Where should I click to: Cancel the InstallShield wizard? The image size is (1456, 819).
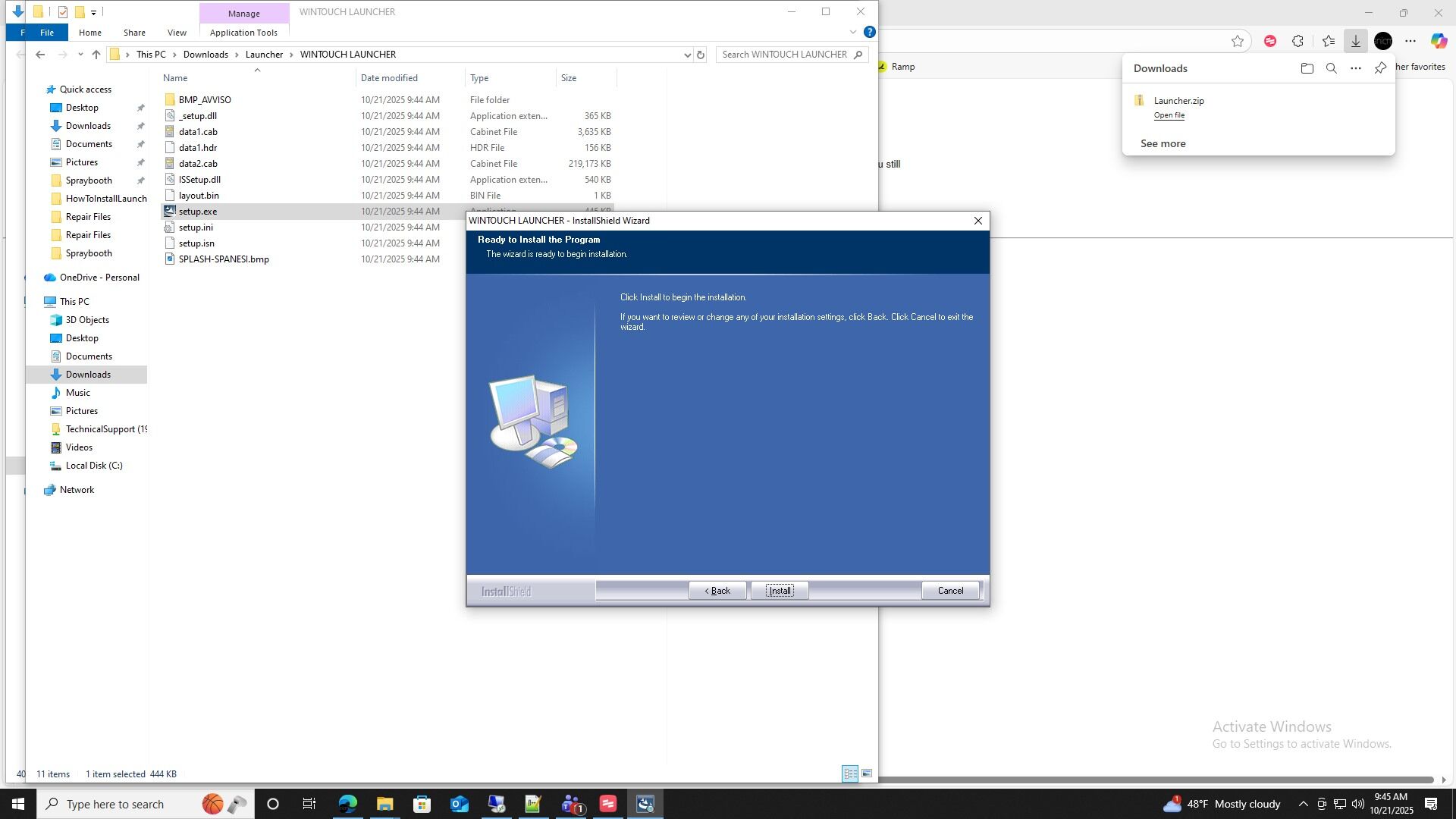coord(950,591)
